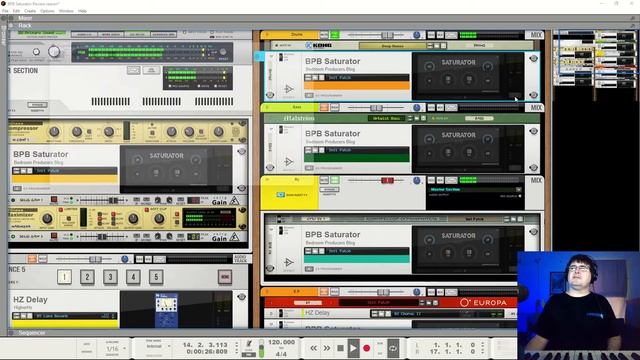Open the Master Section output dropdown
The height and width of the screenshot is (360, 640).
518,190
